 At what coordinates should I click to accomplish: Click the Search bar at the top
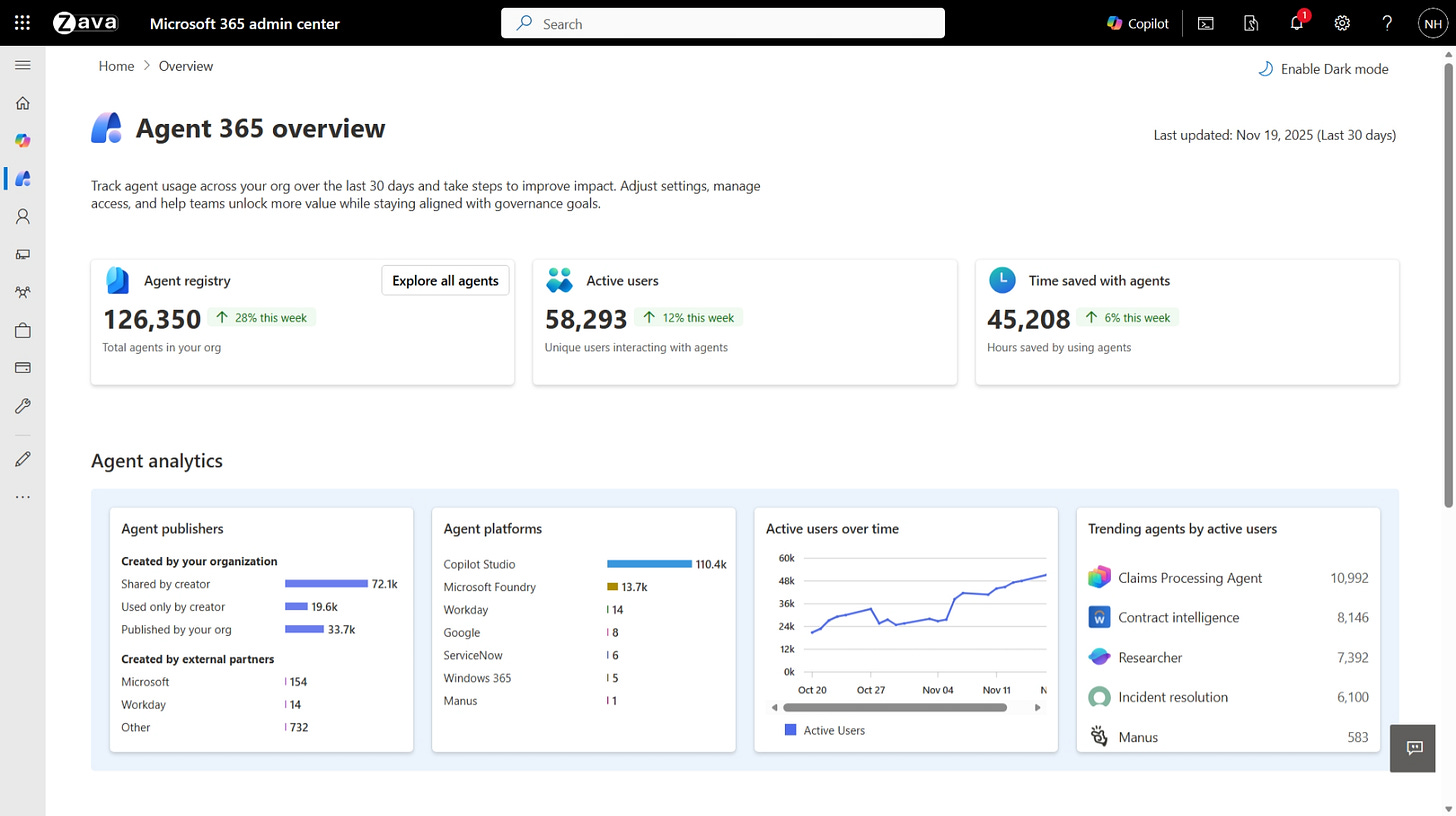[x=722, y=22]
